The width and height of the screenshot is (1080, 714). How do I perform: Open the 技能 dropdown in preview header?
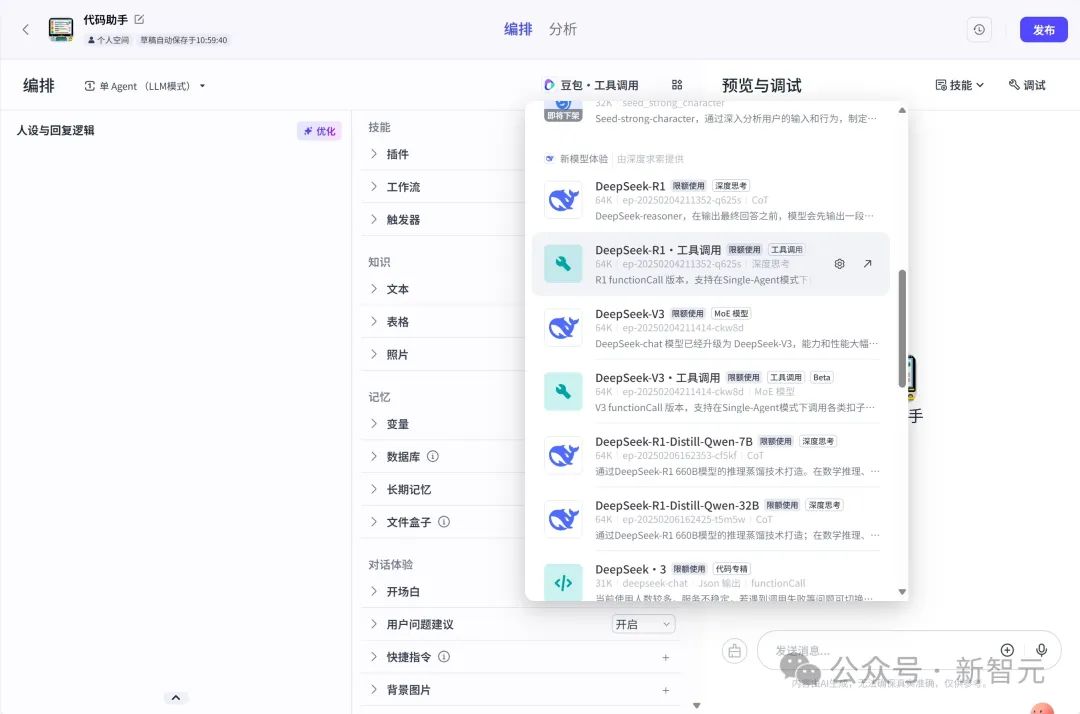tap(959, 85)
